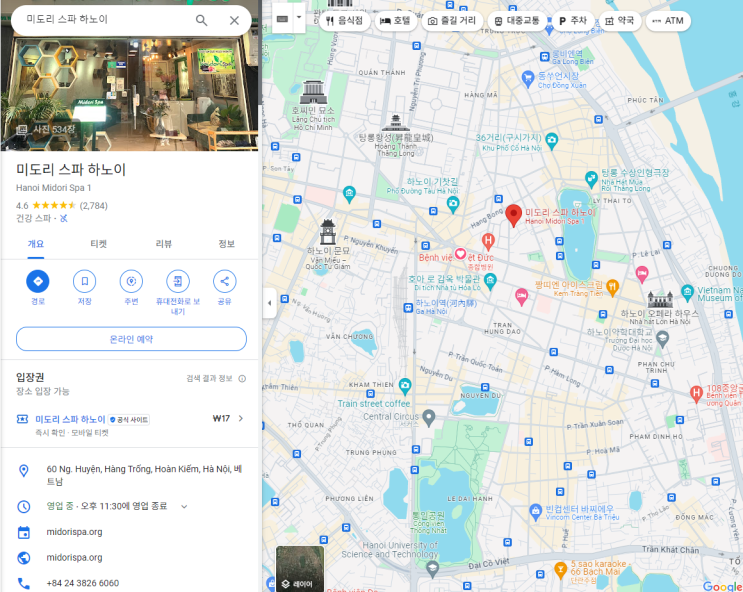This screenshot has width=743, height=592.
Task: Click the 탕롱황성 citadel landmark icon
Action: tap(396, 122)
